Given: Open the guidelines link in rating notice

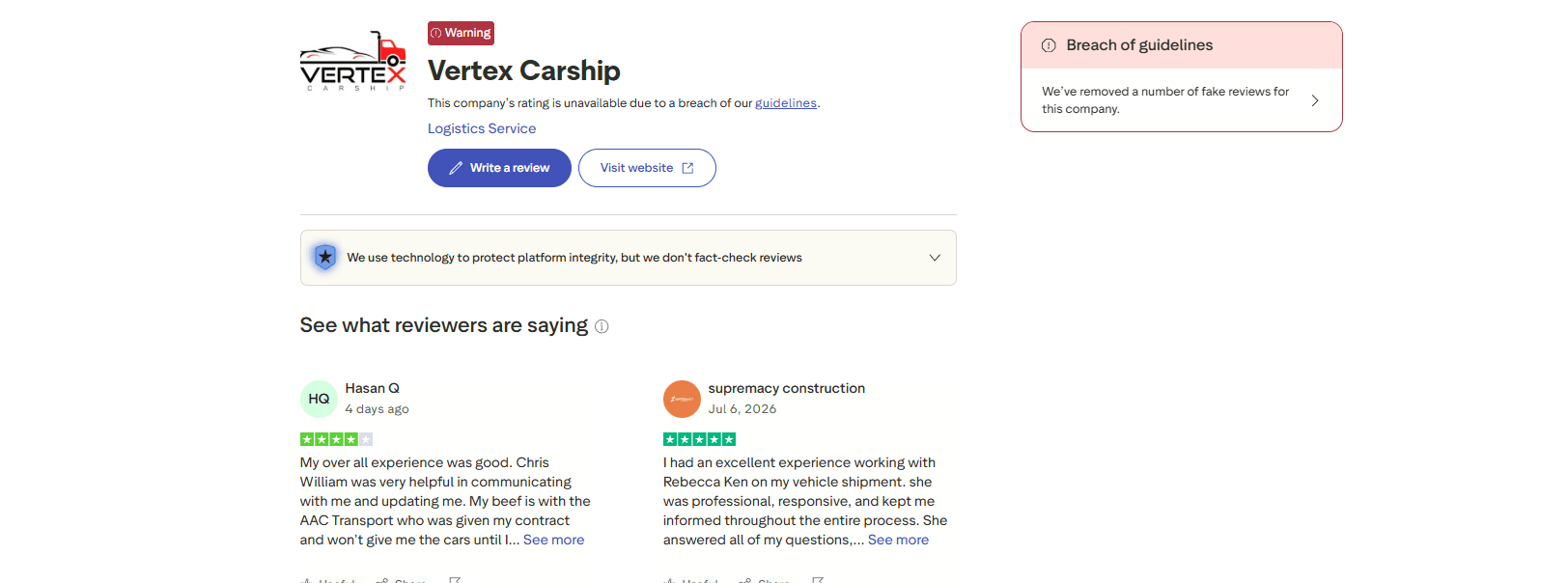Looking at the screenshot, I should [785, 103].
